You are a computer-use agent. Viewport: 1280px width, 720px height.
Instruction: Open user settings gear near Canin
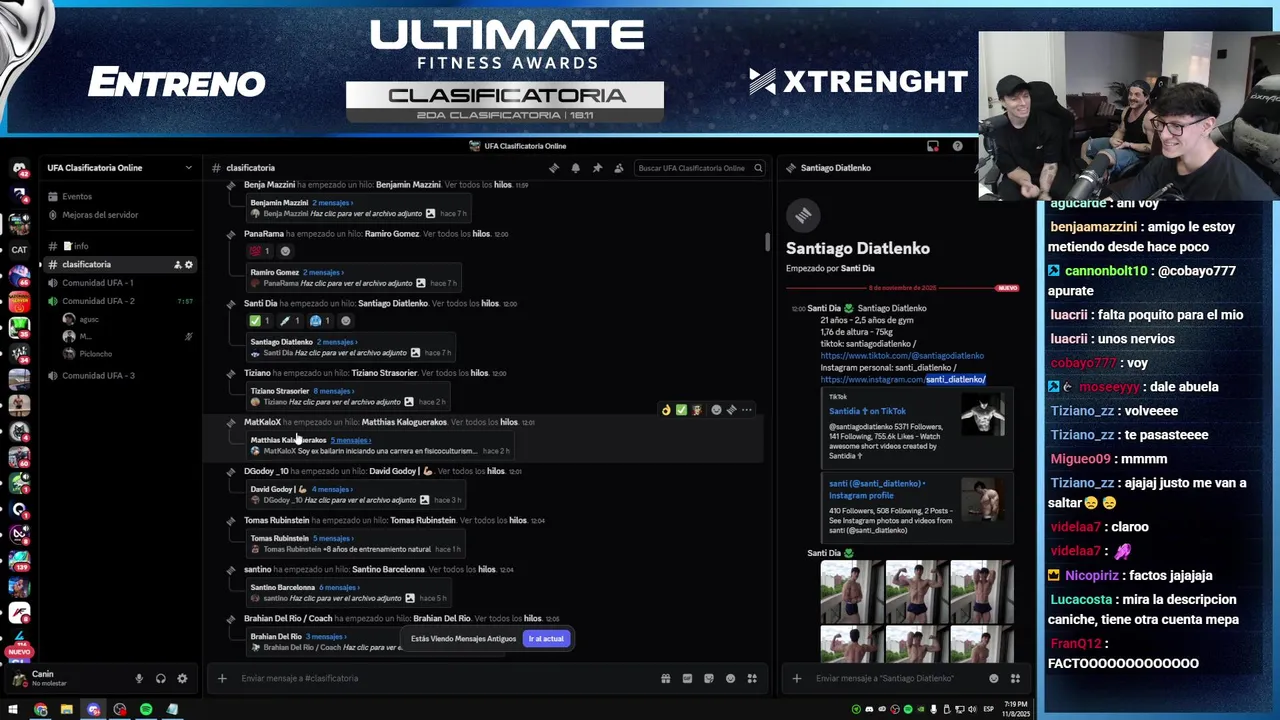pos(182,679)
